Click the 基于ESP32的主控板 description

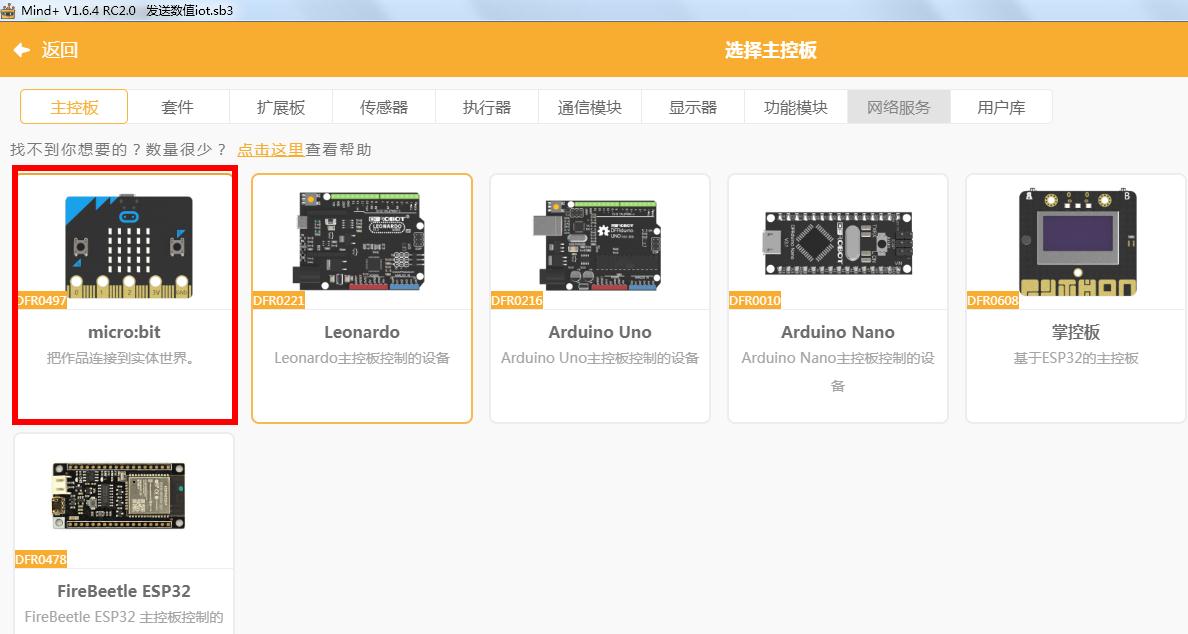[x=1075, y=358]
